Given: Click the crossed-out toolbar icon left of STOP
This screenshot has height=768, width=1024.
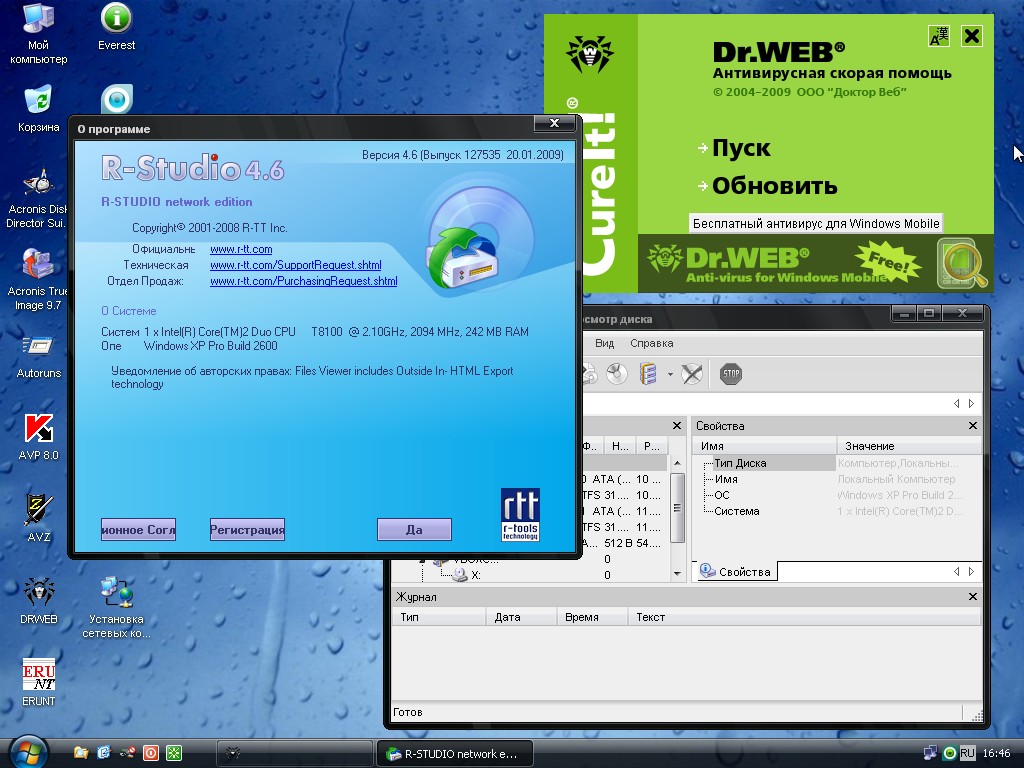Looking at the screenshot, I should pos(692,374).
